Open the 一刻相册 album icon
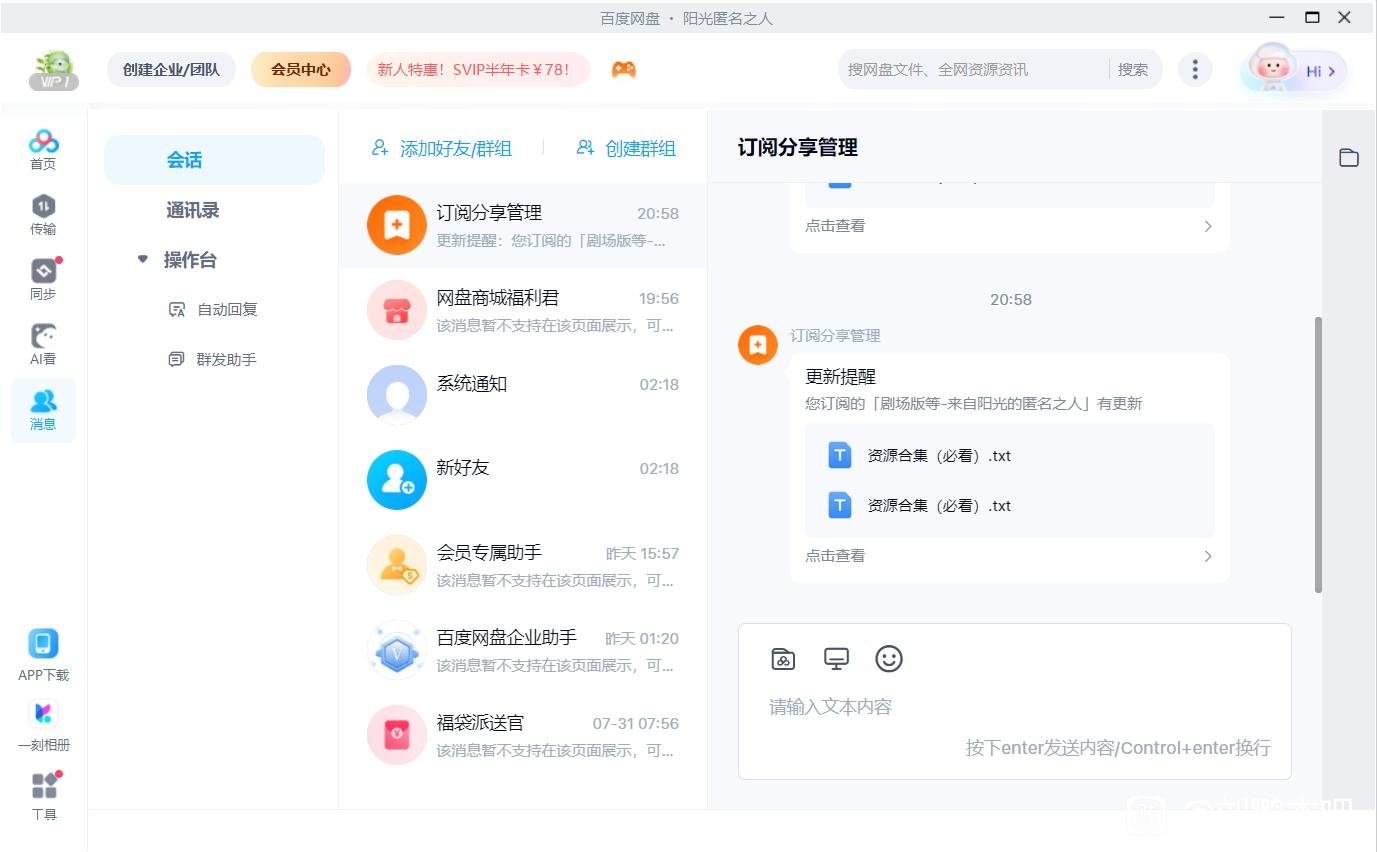 pyautogui.click(x=43, y=726)
